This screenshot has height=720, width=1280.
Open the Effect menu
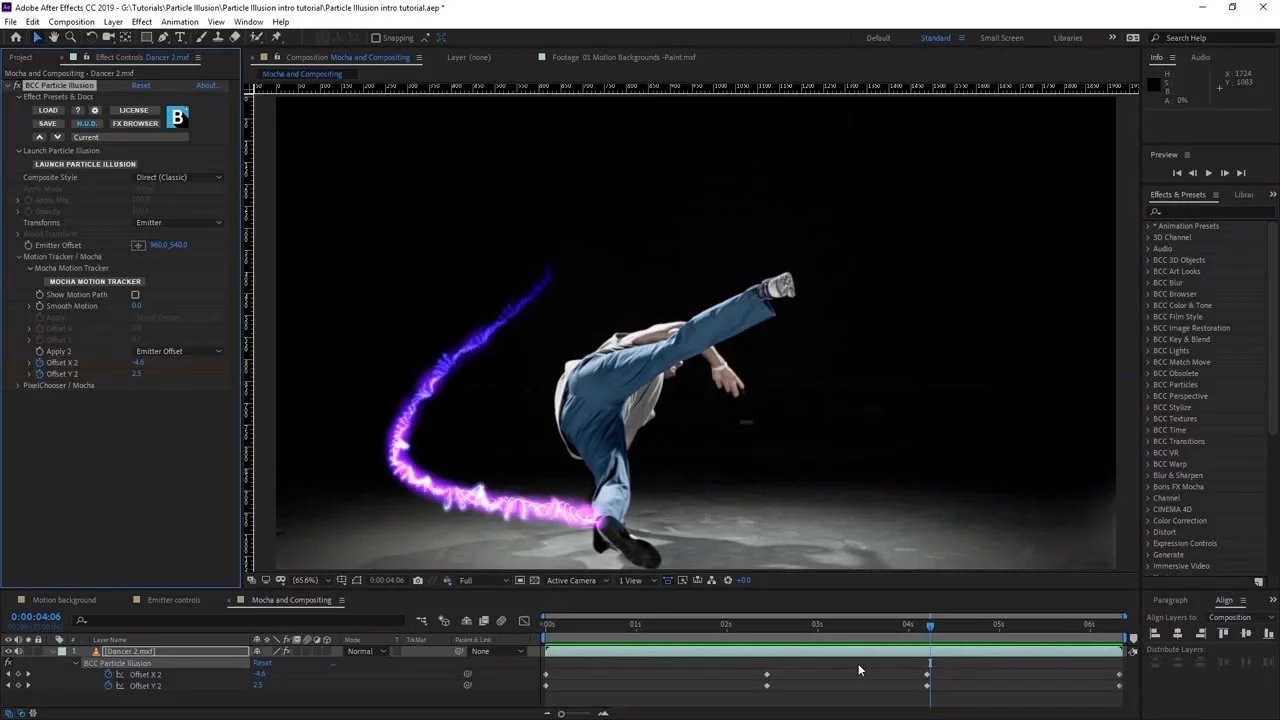(x=141, y=21)
